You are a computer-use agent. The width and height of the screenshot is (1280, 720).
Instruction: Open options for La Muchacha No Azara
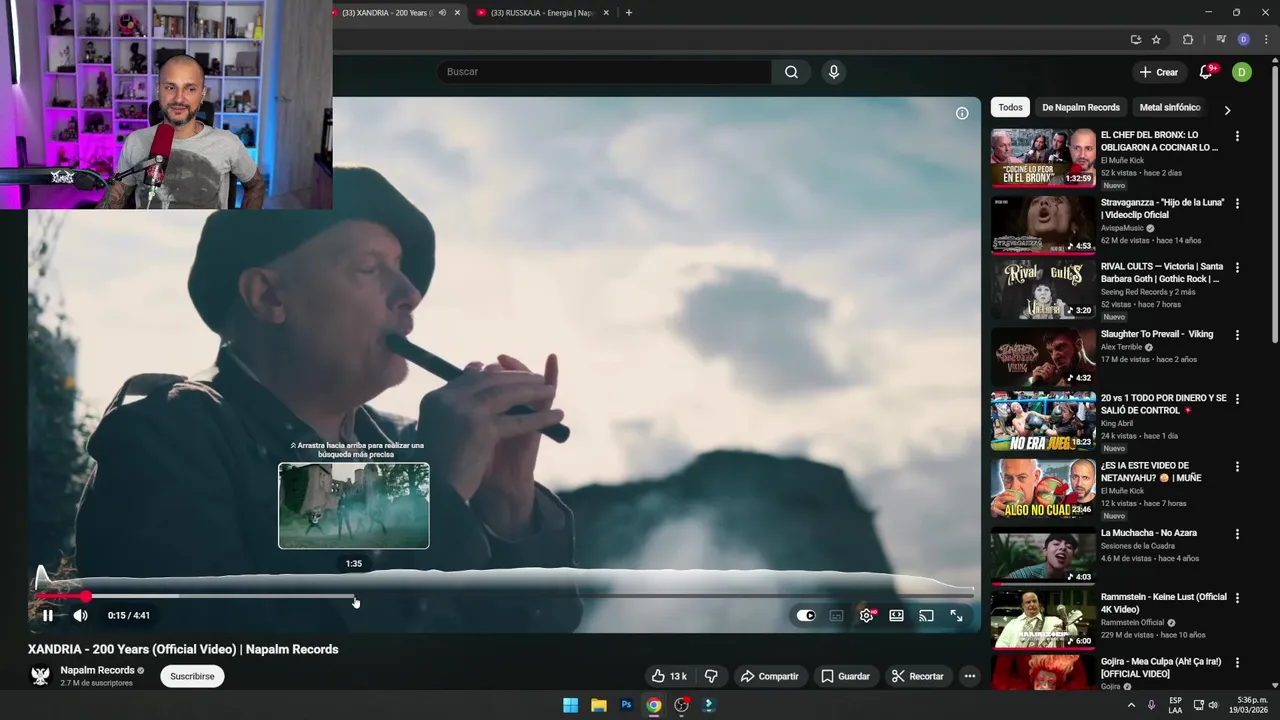(1237, 534)
